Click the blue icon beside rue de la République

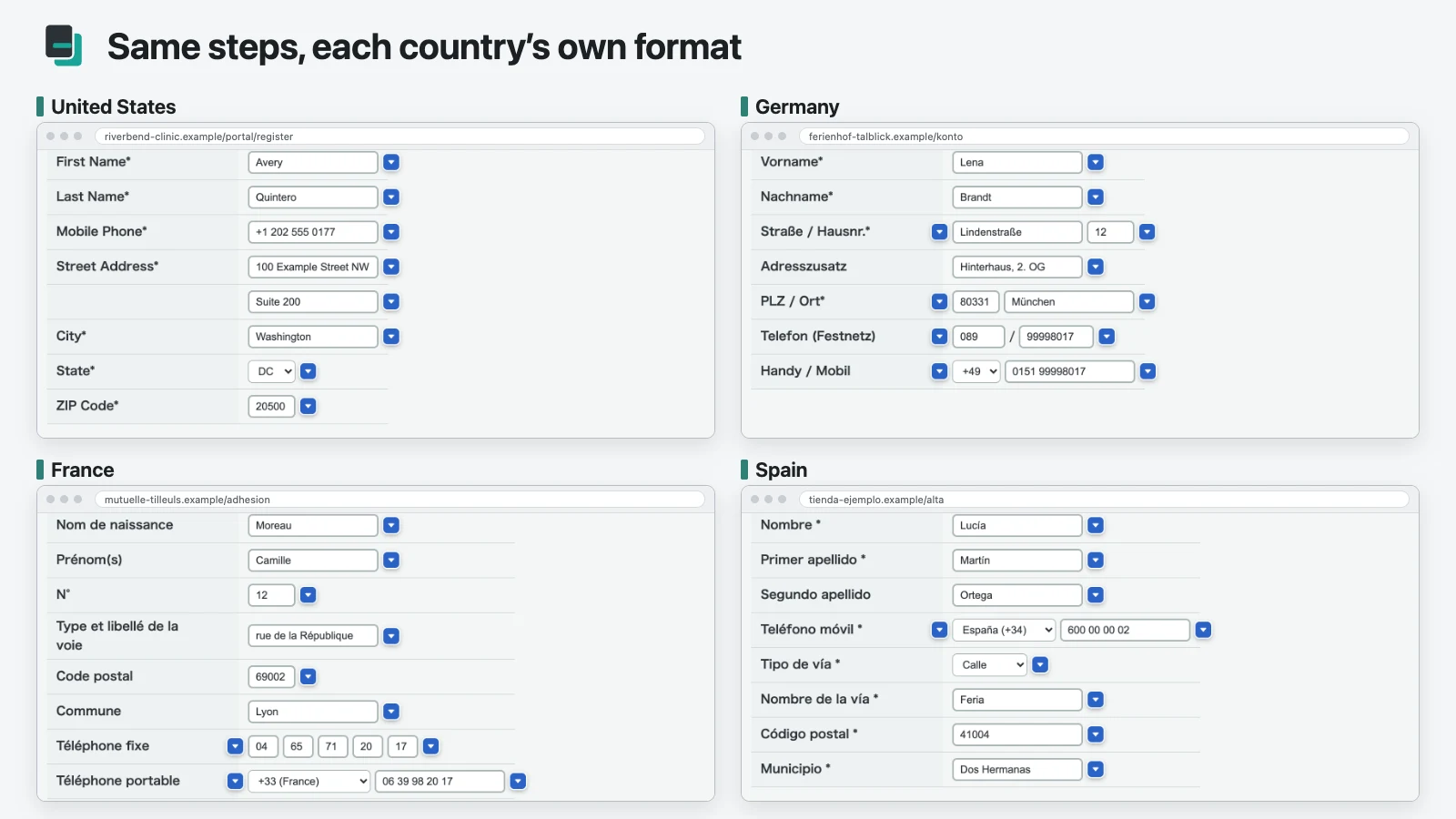(391, 636)
